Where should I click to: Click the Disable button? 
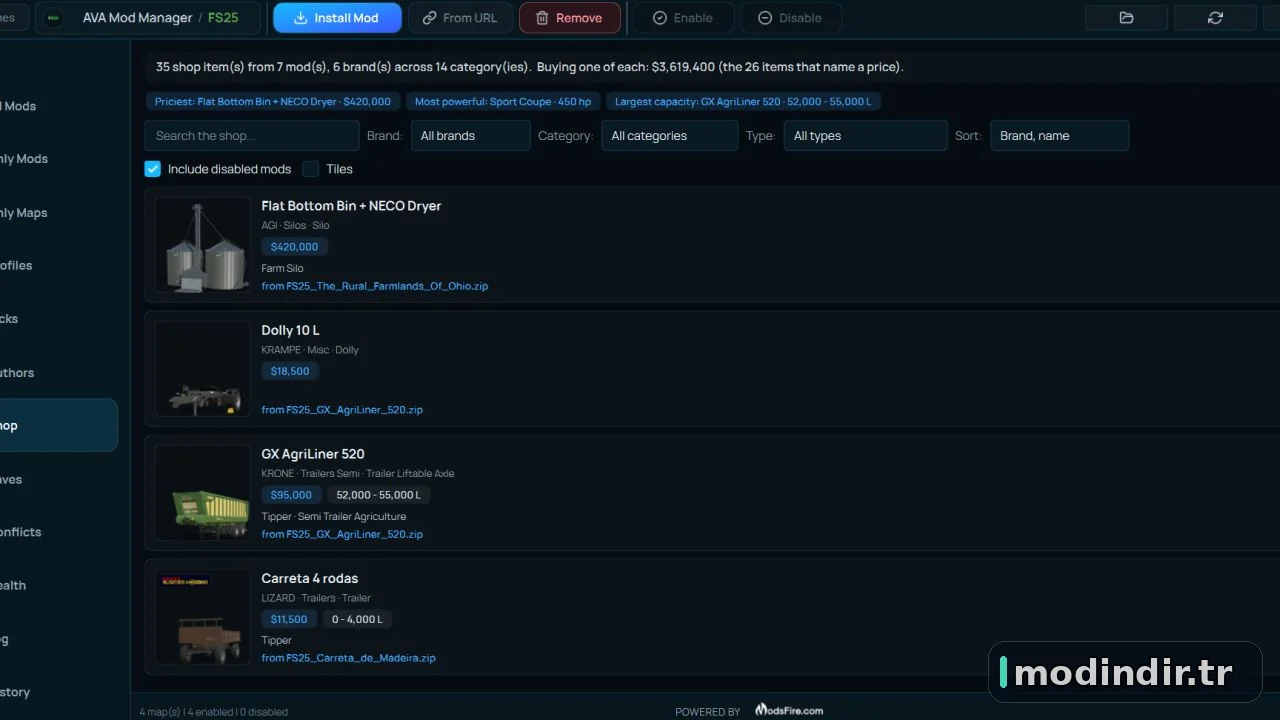[790, 18]
